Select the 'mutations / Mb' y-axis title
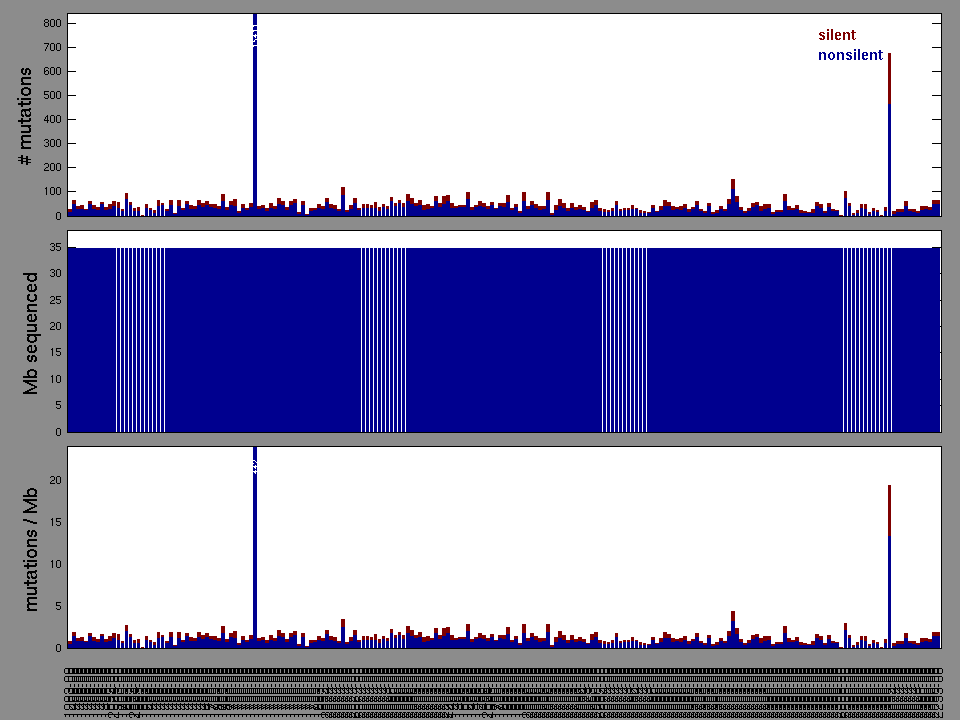Image resolution: width=960 pixels, height=720 pixels. pyautogui.click(x=31, y=548)
